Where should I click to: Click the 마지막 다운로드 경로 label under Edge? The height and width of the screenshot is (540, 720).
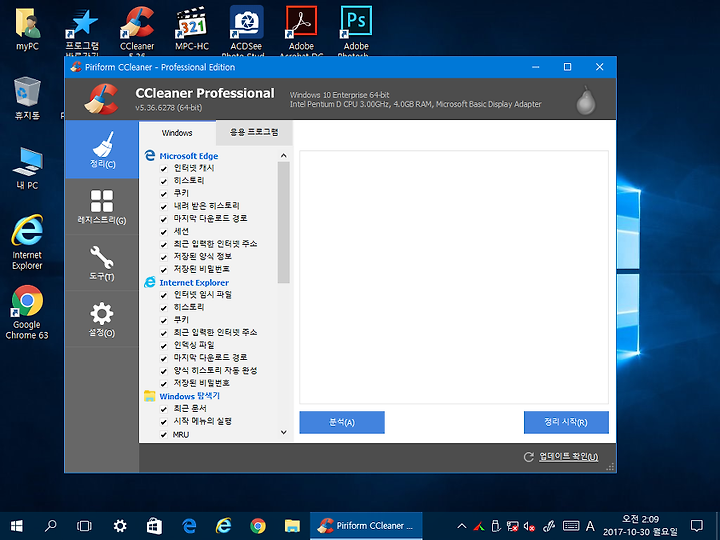[210, 218]
